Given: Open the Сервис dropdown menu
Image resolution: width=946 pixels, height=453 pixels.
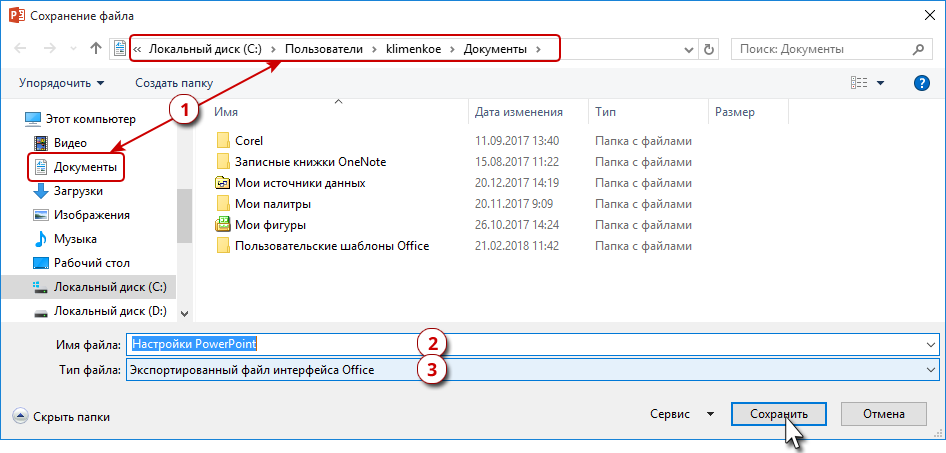Looking at the screenshot, I should (x=681, y=414).
